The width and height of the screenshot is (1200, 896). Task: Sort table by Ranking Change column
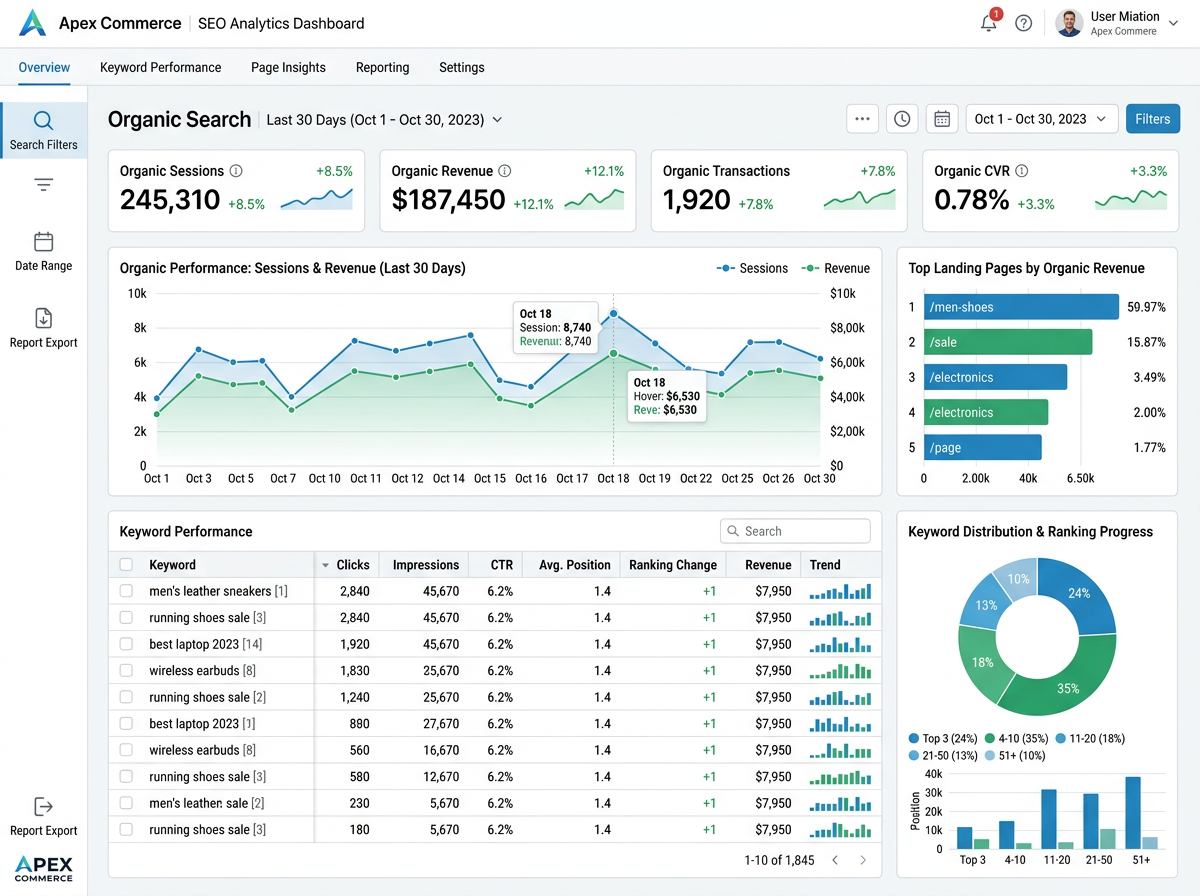pyautogui.click(x=673, y=565)
